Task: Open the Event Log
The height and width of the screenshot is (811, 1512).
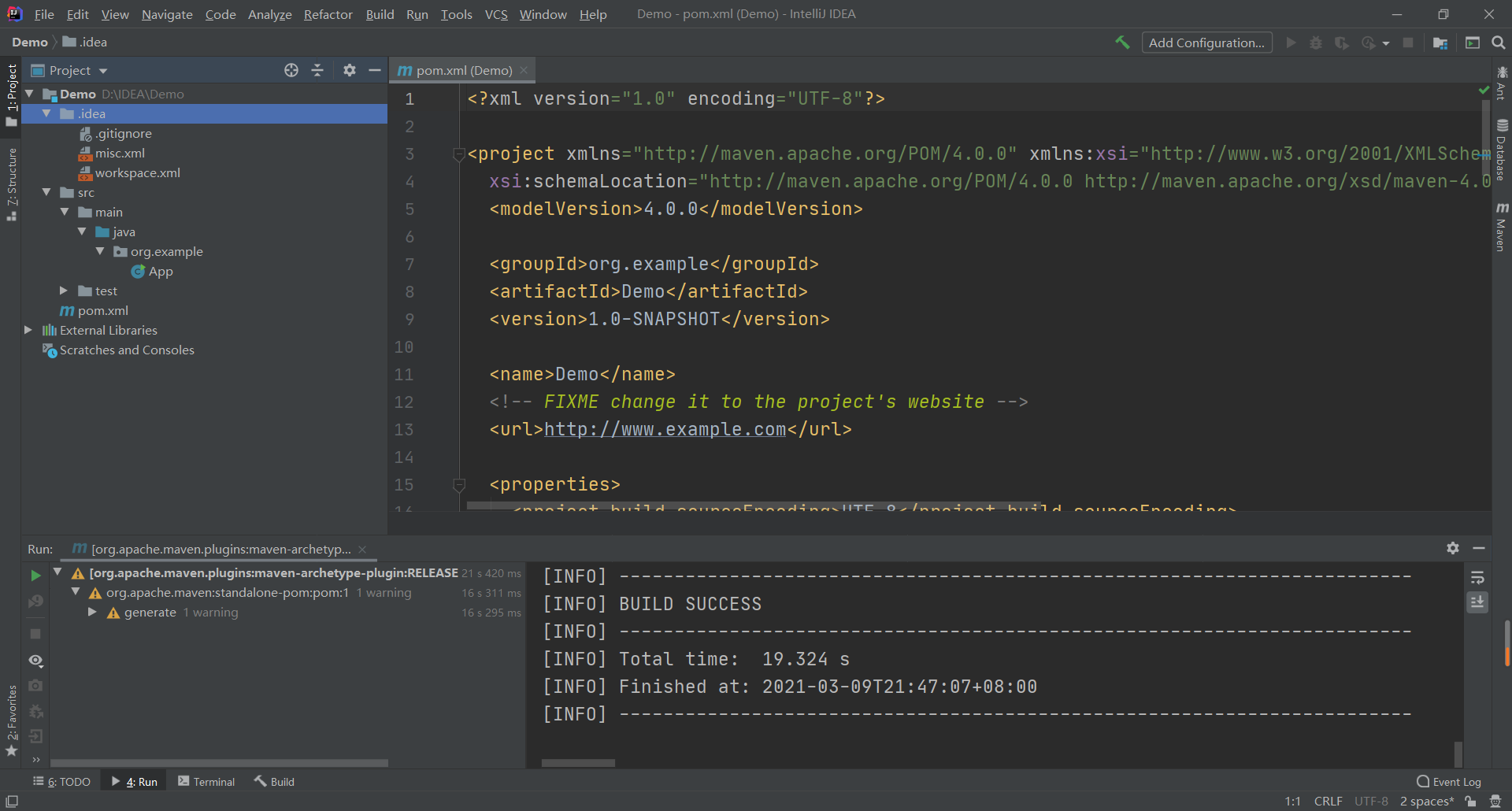Action: click(x=1449, y=781)
